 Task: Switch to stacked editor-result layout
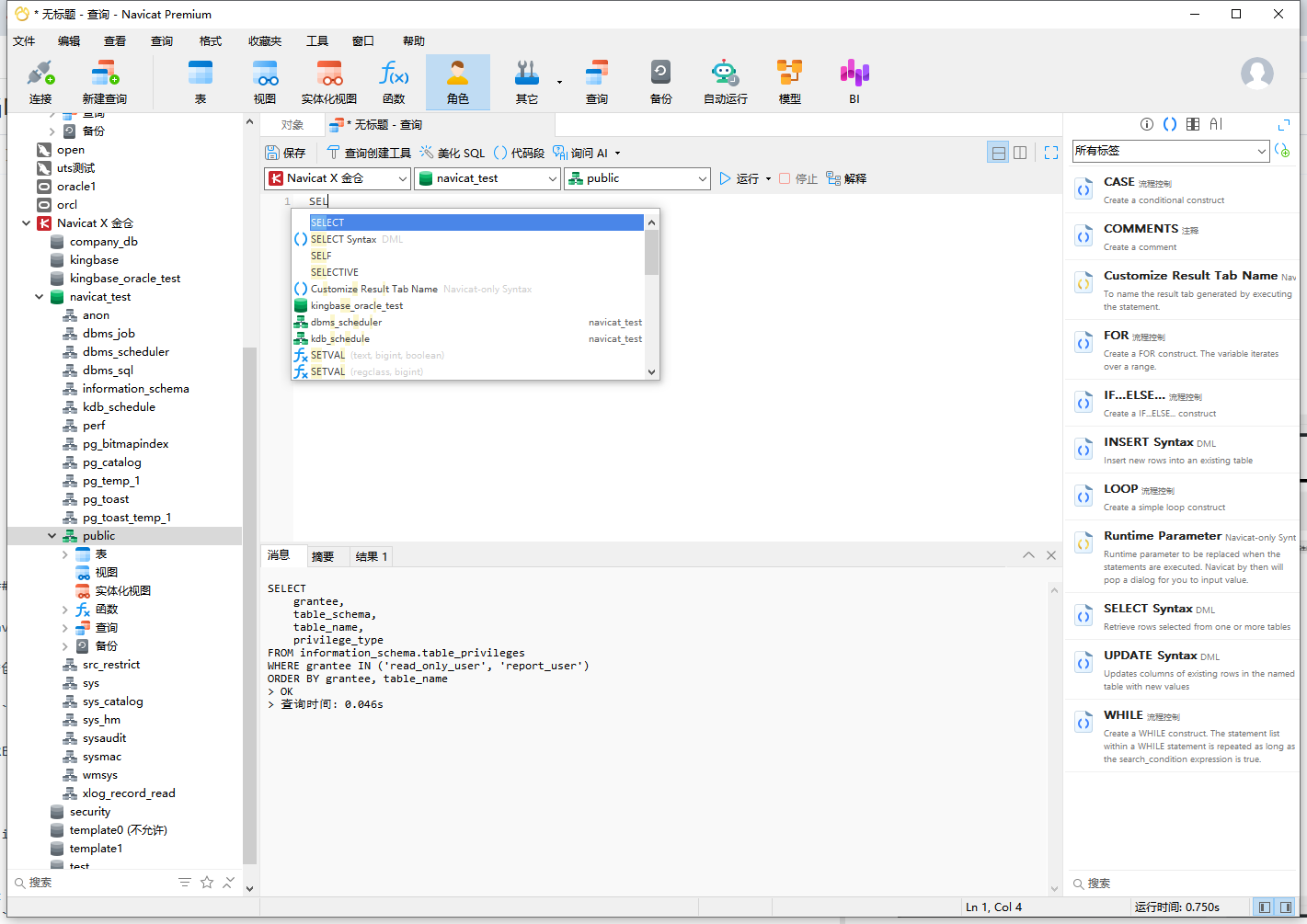(998, 153)
